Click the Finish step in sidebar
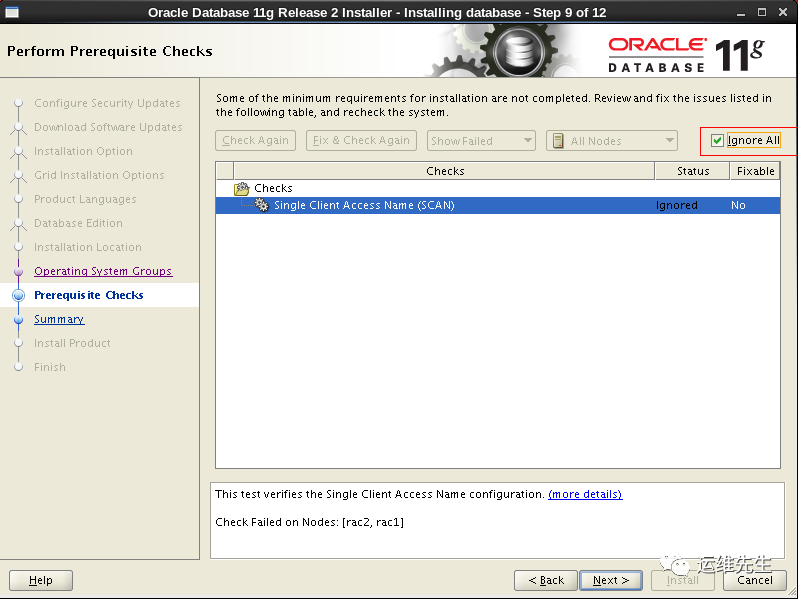This screenshot has width=798, height=599. [x=49, y=367]
